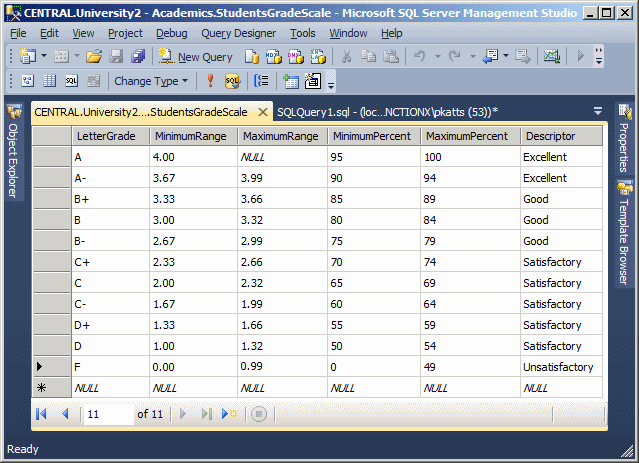Click the move to new row button
639x463 pixels.
[229, 414]
